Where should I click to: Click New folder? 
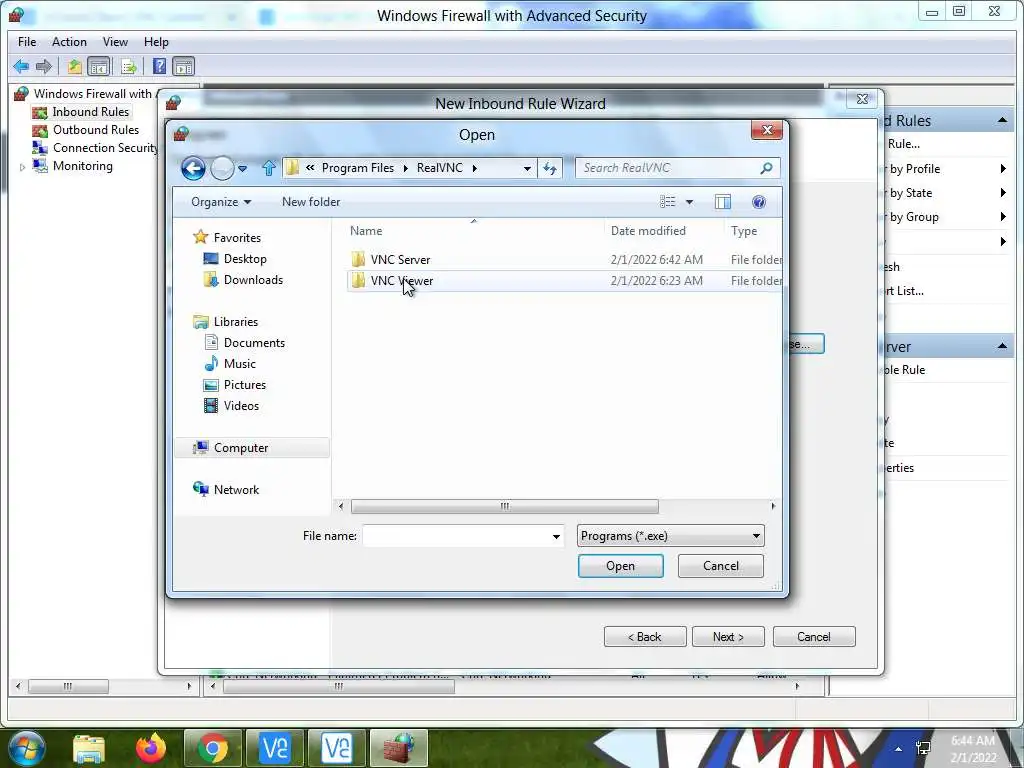point(311,202)
